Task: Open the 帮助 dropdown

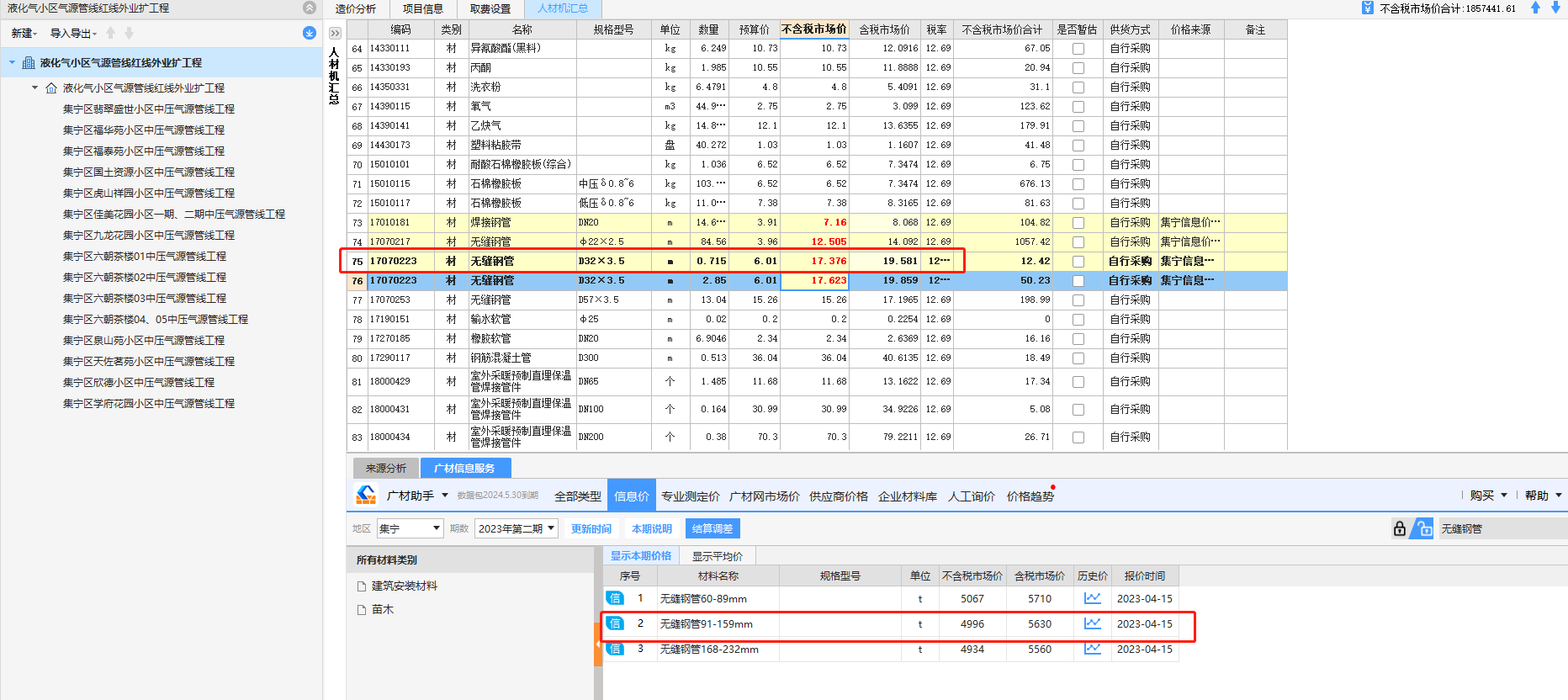Action: 1544,496
